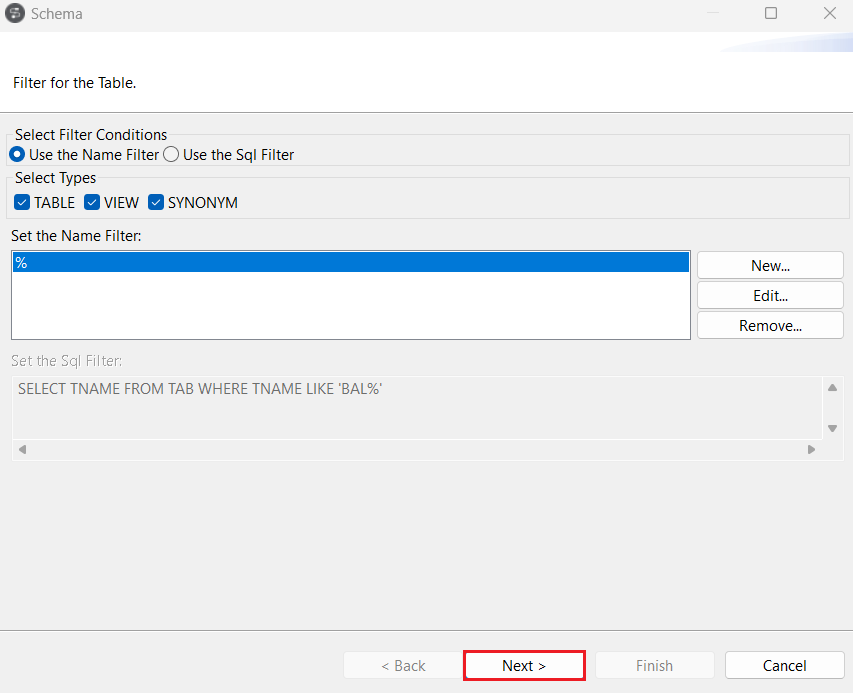Disable the SYNONYM type checkbox

pos(156,203)
